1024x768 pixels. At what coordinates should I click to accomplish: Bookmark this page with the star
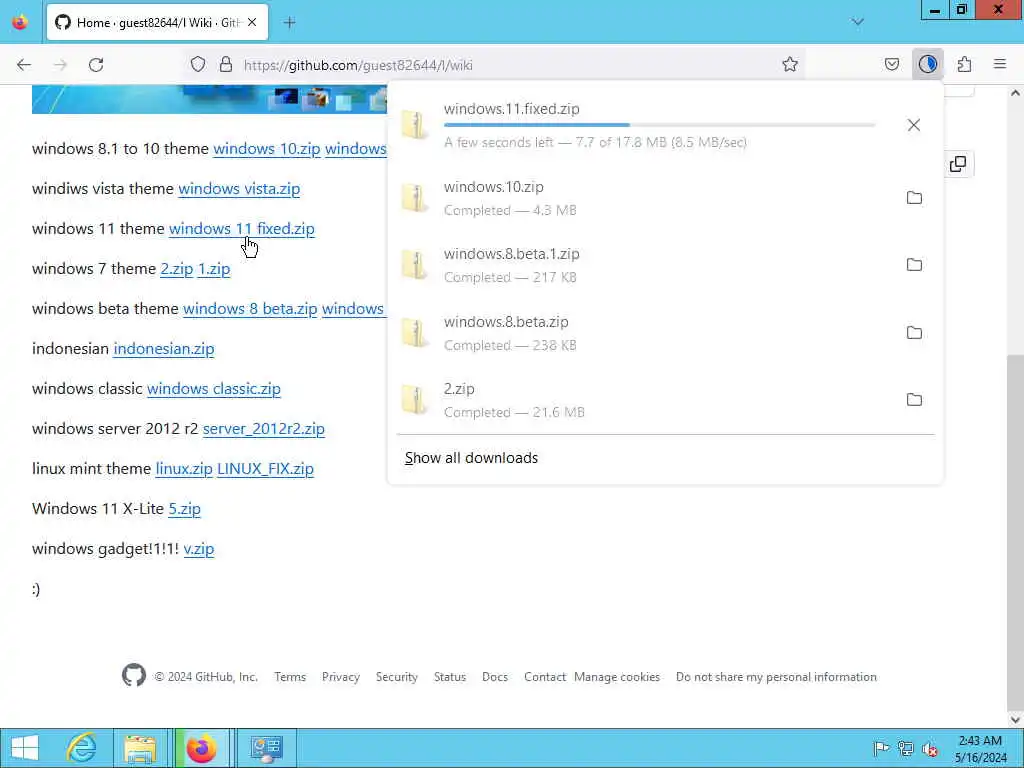pos(790,65)
